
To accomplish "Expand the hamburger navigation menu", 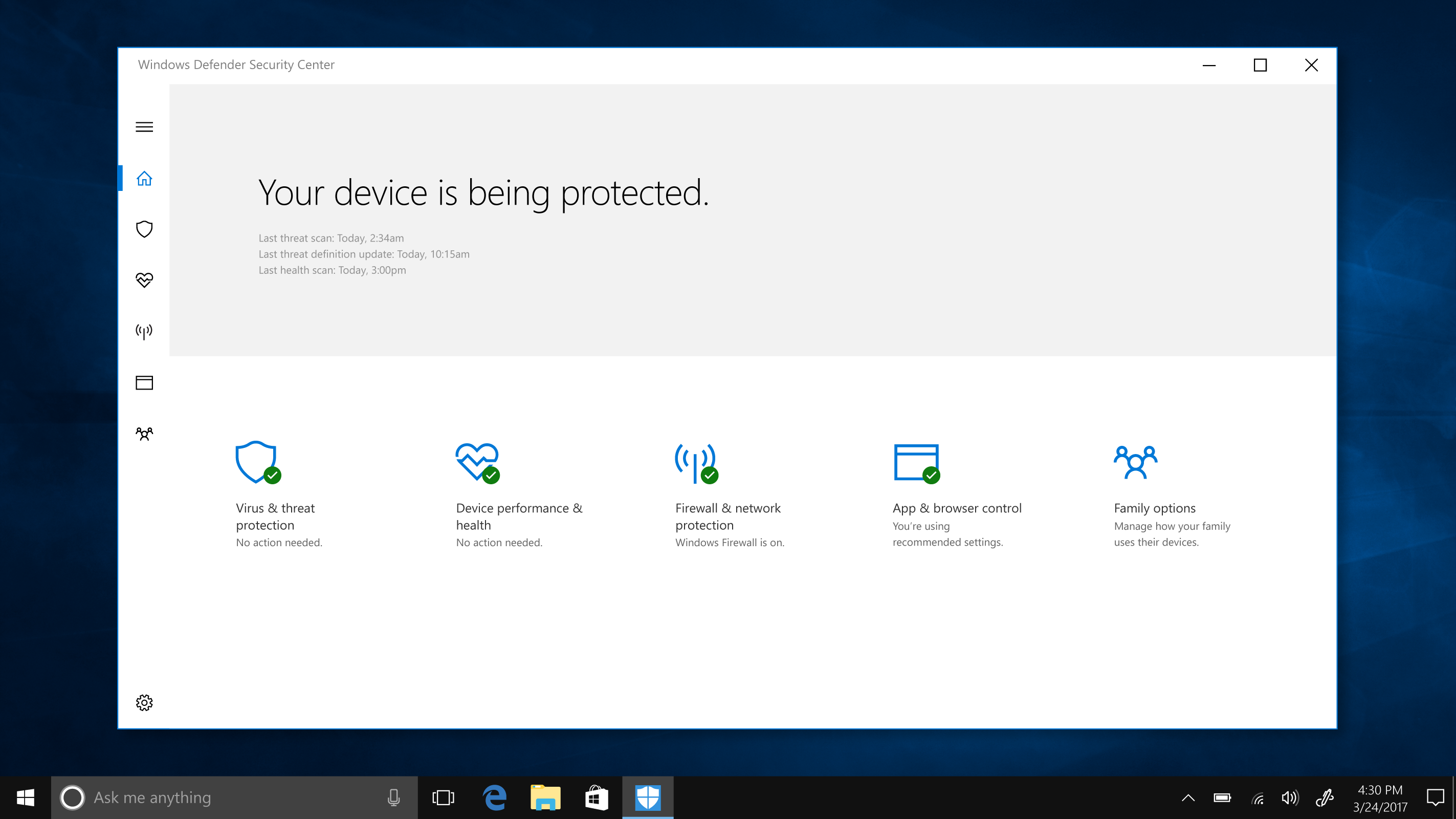I will click(144, 127).
